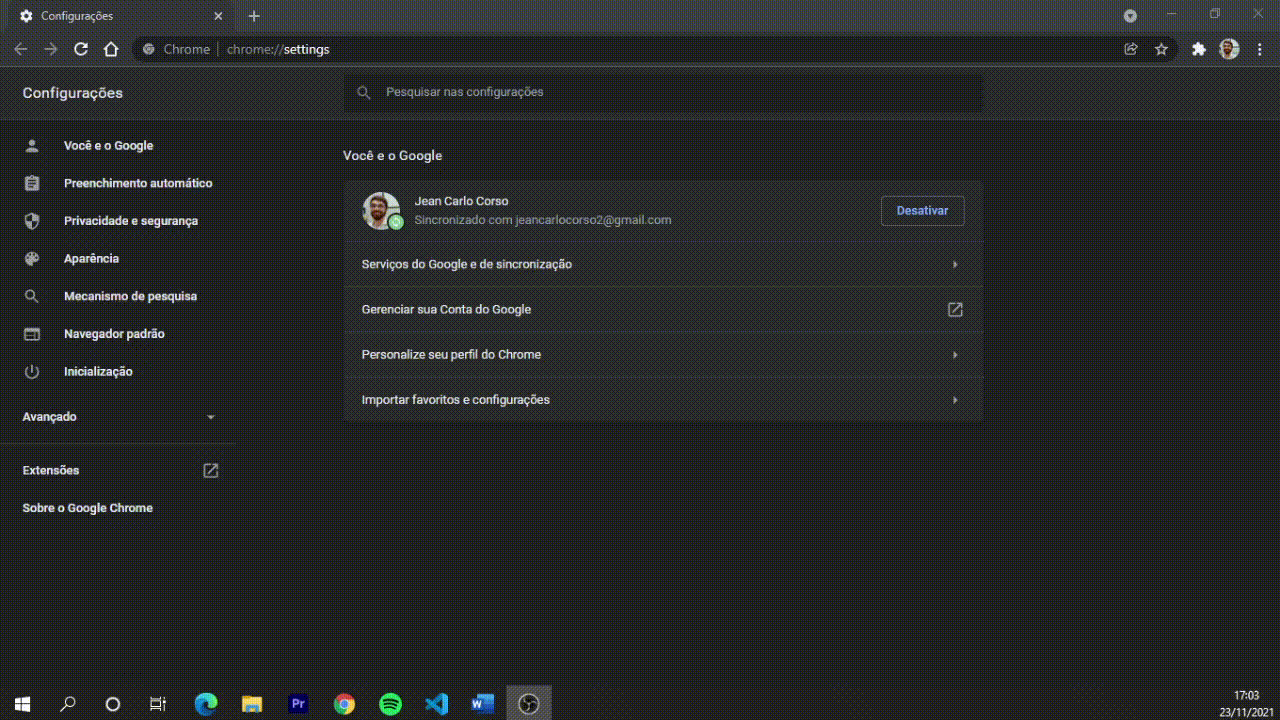Image resolution: width=1280 pixels, height=720 pixels.
Task: Bookmark this page with the star icon
Action: coord(1161,49)
